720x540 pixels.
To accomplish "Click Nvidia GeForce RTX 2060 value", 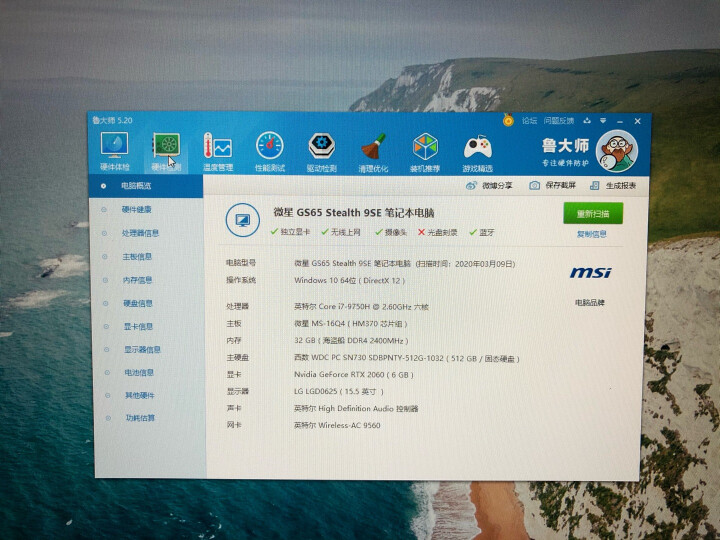I will click(354, 375).
